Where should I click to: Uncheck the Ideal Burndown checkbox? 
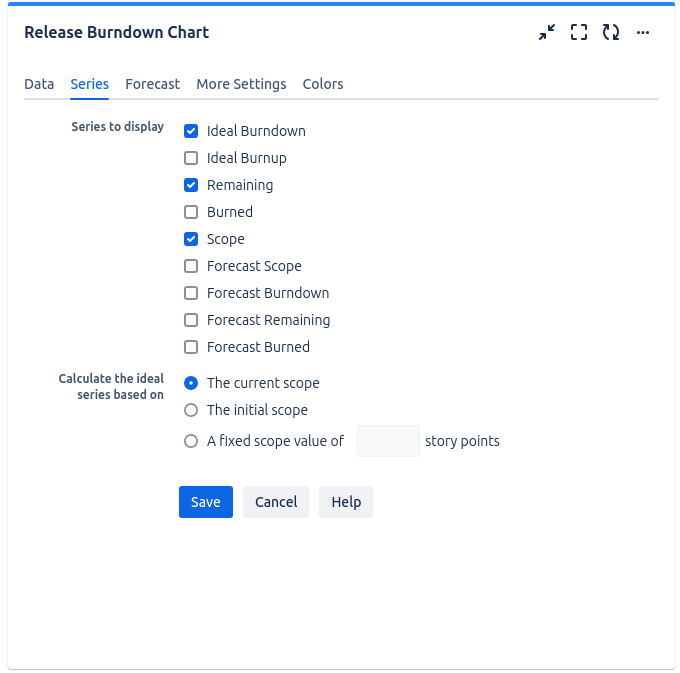pyautogui.click(x=191, y=131)
